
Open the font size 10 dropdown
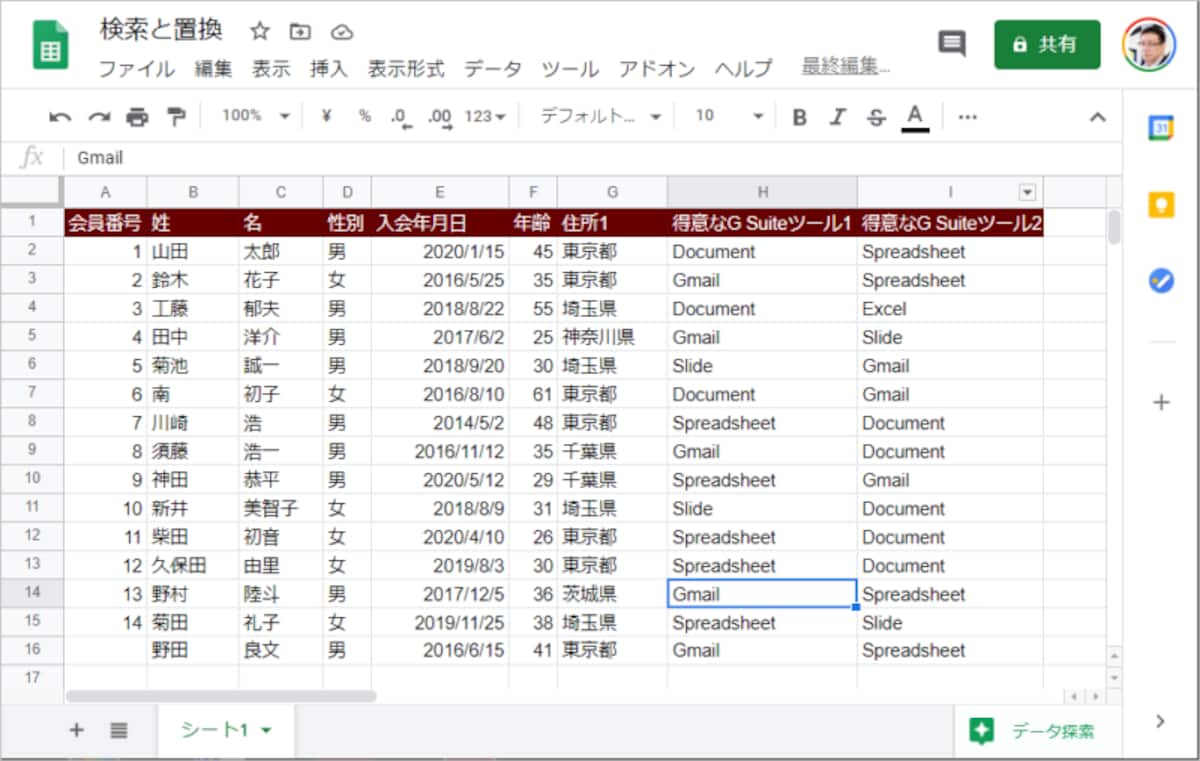[x=729, y=116]
